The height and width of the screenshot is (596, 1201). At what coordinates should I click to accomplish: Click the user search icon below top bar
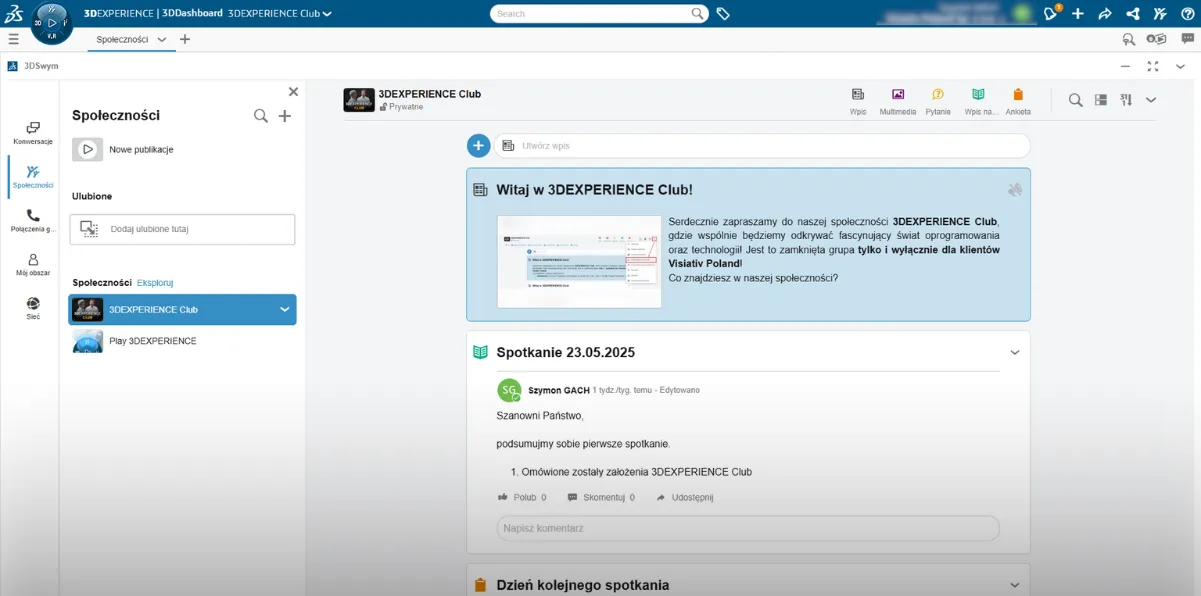[x=1129, y=39]
